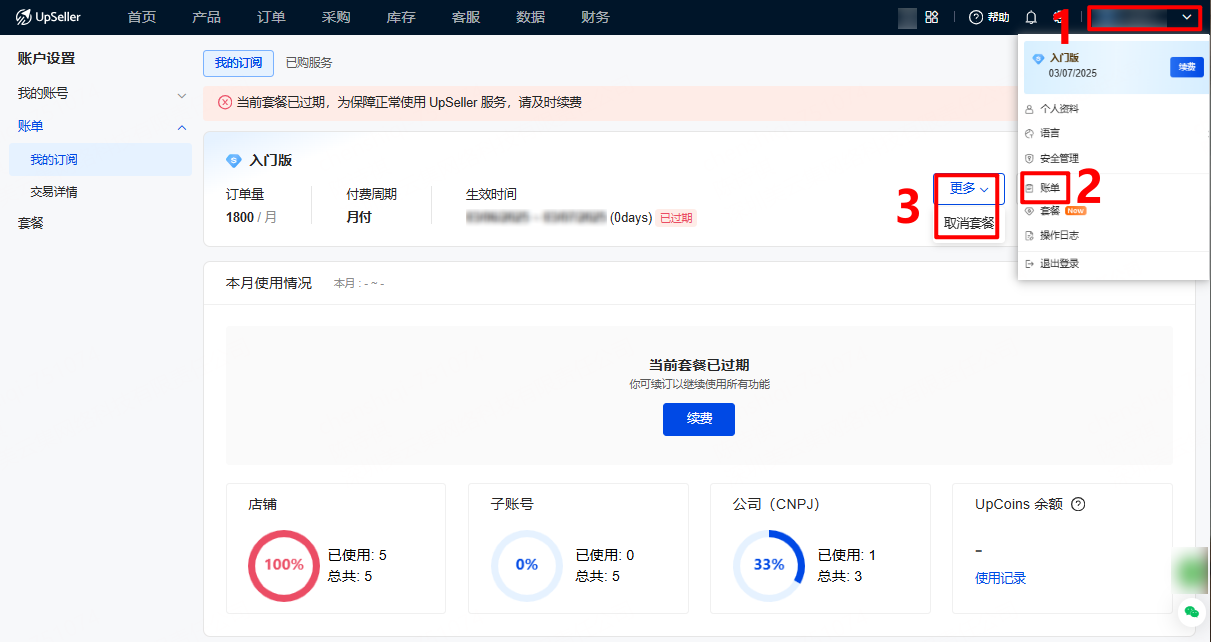This screenshot has width=1211, height=642.
Task: Open 采购 in top navigation
Action: click(336, 17)
